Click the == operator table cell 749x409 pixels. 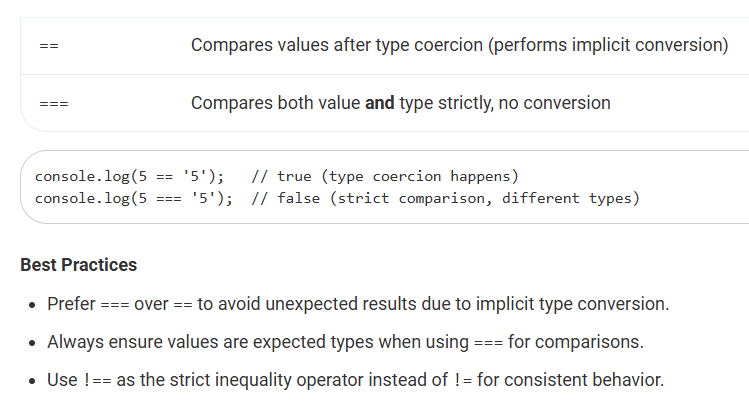49,46
